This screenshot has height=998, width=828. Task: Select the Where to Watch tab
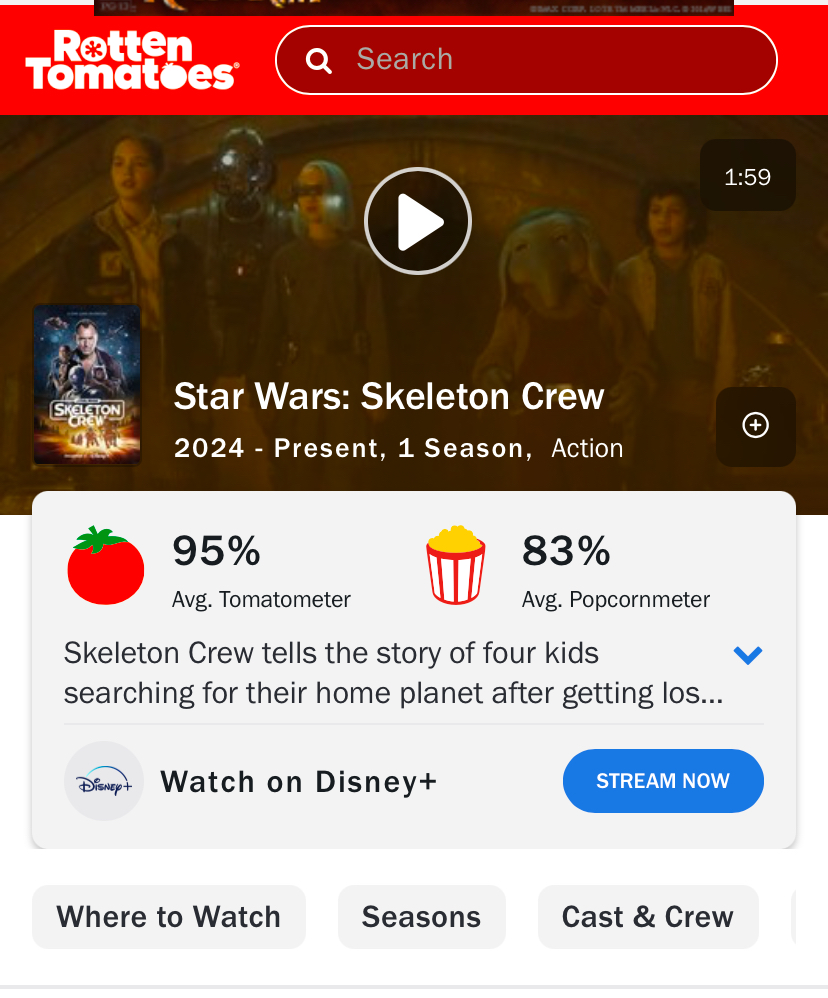coord(169,917)
